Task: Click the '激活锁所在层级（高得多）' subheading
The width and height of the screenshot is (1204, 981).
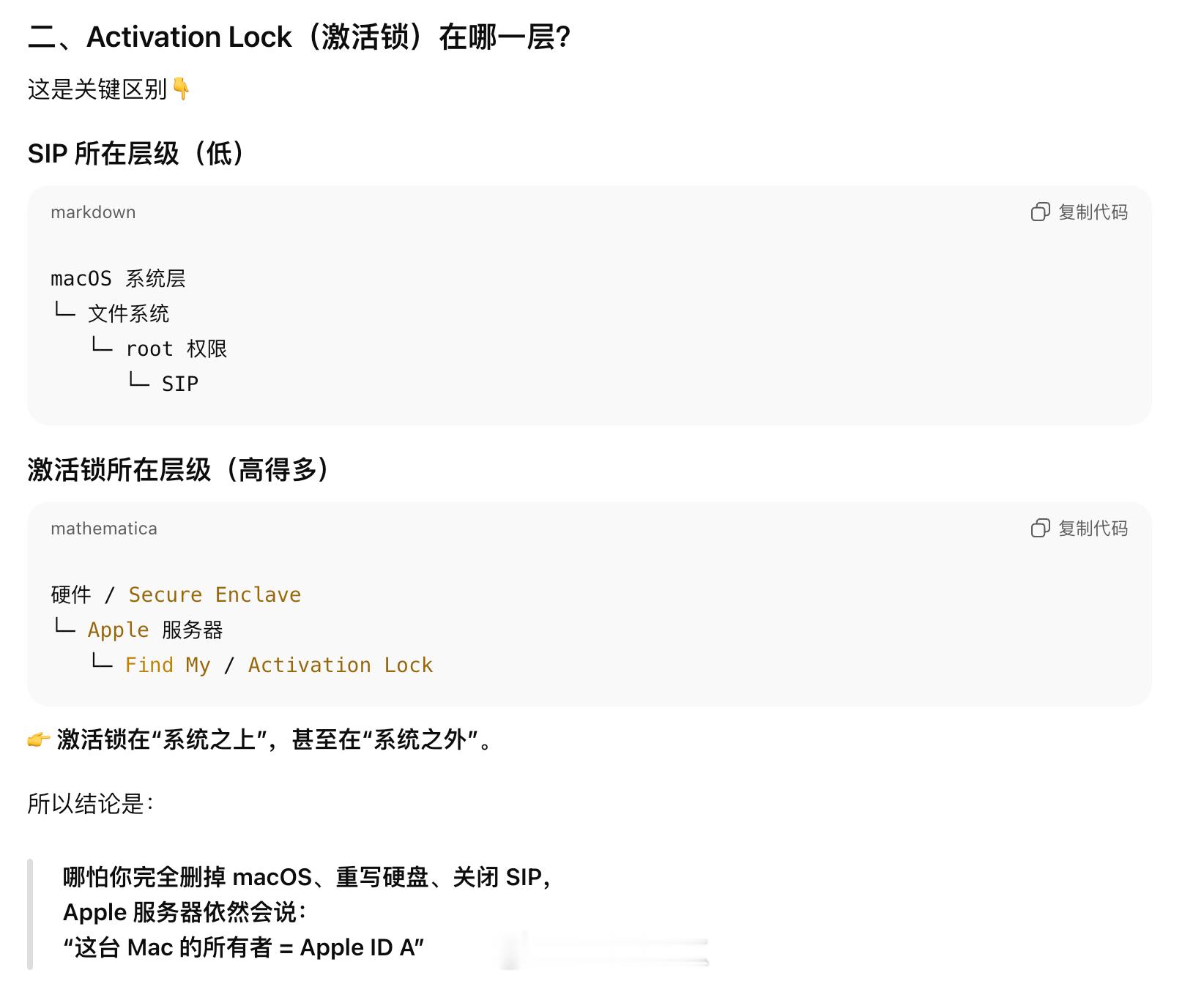Action: 178,470
